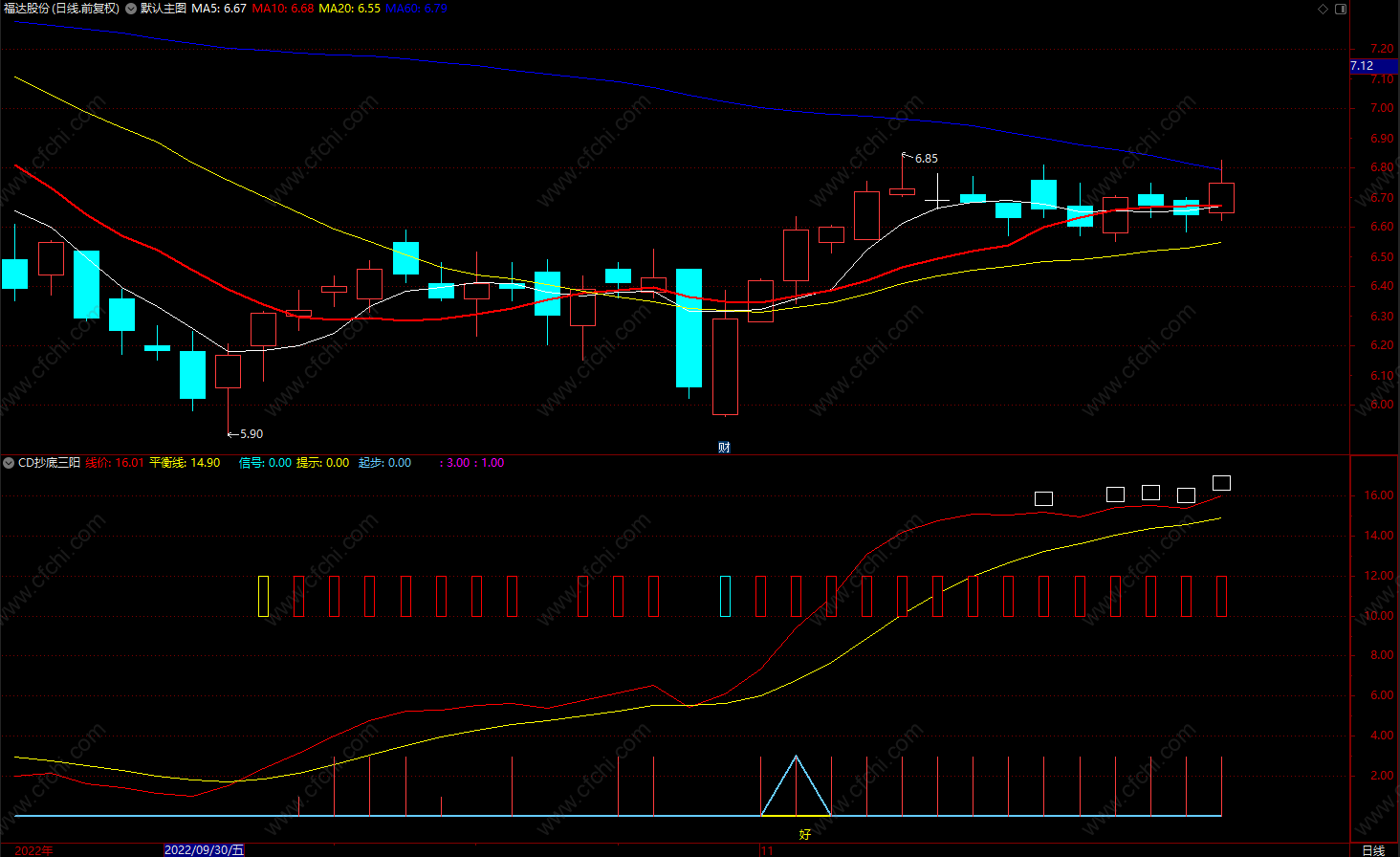Screen dimensions: 1400x857
Task: Open the dropdown arrow beside 默认主图
Action: click(131, 9)
